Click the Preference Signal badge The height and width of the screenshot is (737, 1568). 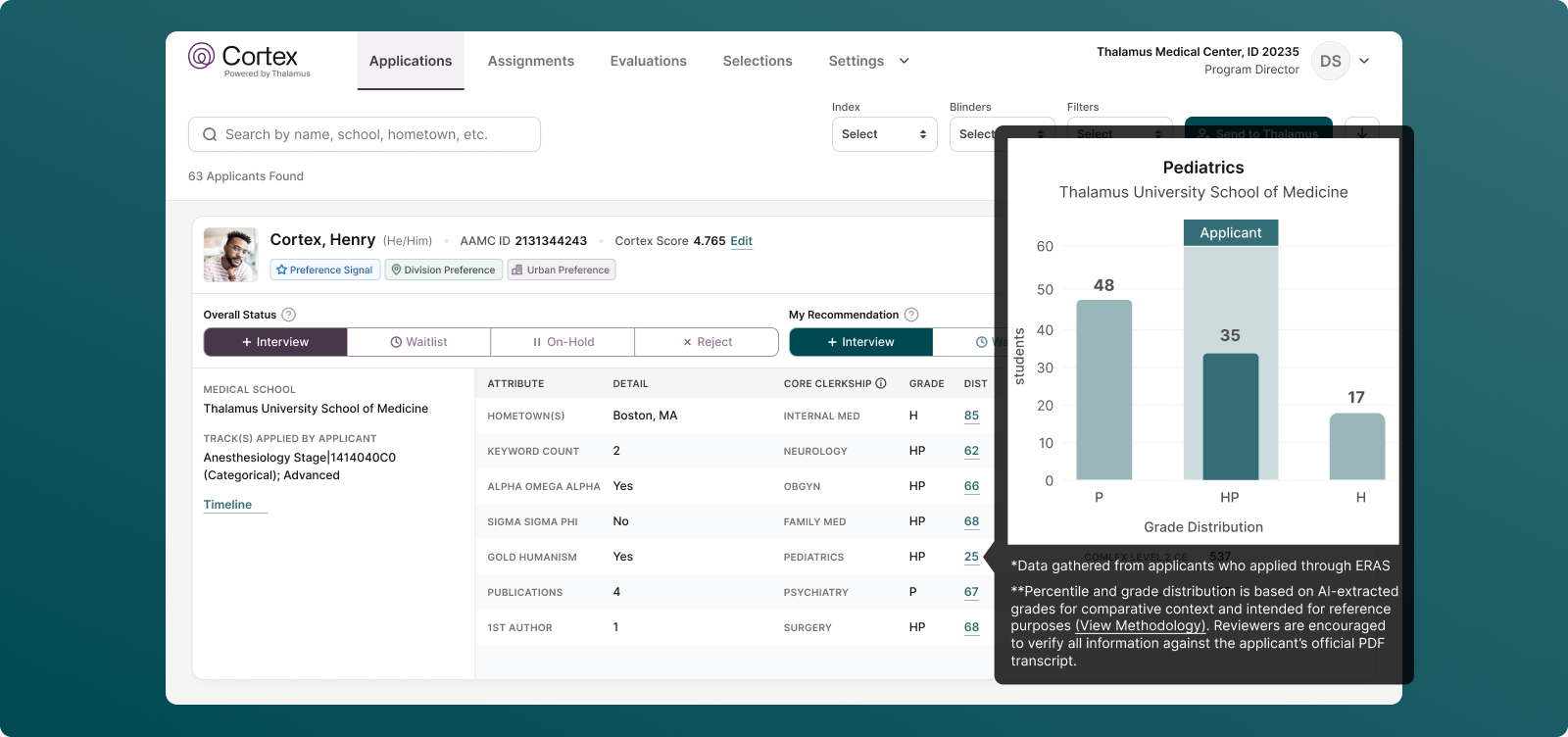324,270
